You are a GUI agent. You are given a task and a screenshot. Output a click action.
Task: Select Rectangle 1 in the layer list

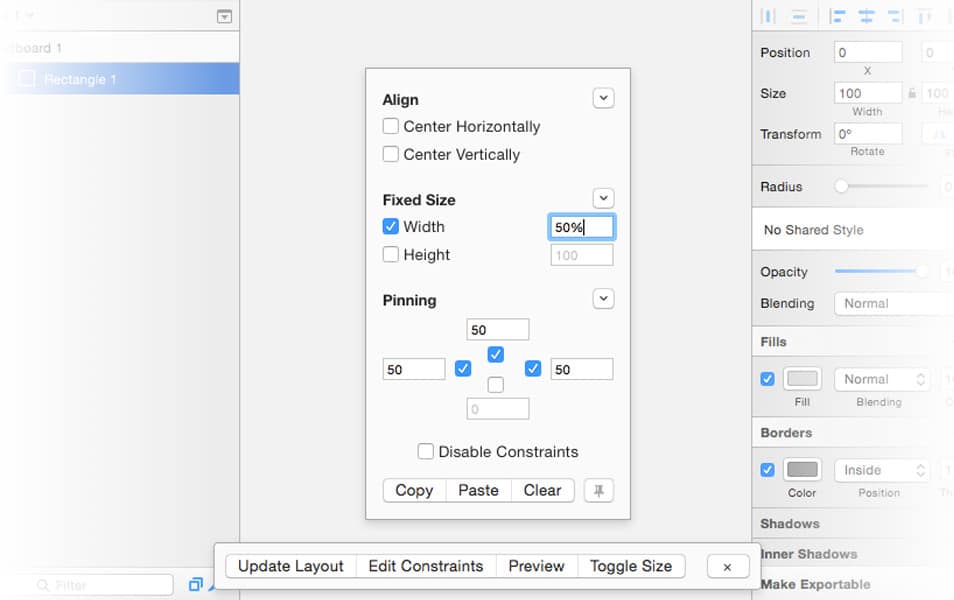pos(120,79)
